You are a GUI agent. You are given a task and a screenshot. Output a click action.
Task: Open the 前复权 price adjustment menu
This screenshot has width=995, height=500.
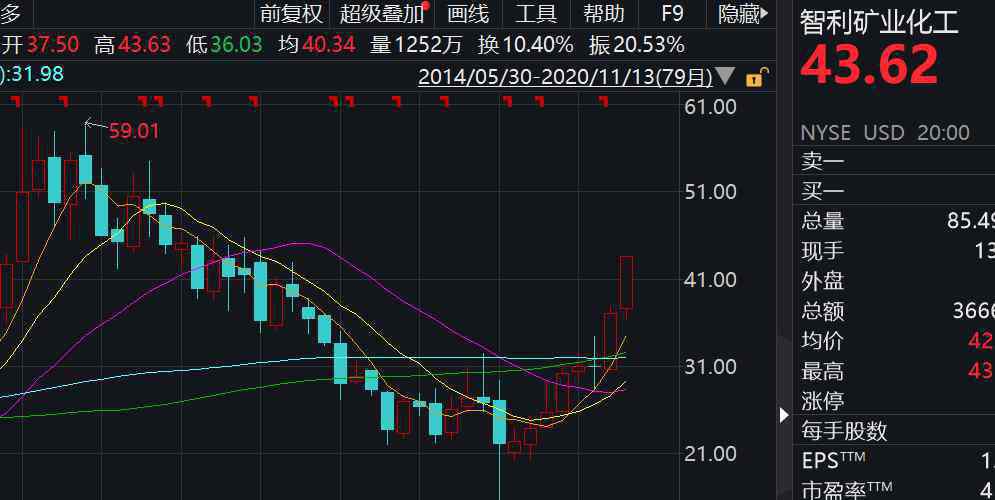291,14
